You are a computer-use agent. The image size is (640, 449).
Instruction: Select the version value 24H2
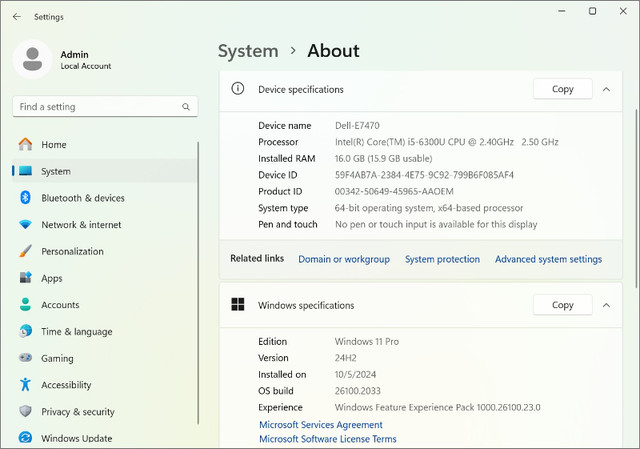pyautogui.click(x=345, y=358)
